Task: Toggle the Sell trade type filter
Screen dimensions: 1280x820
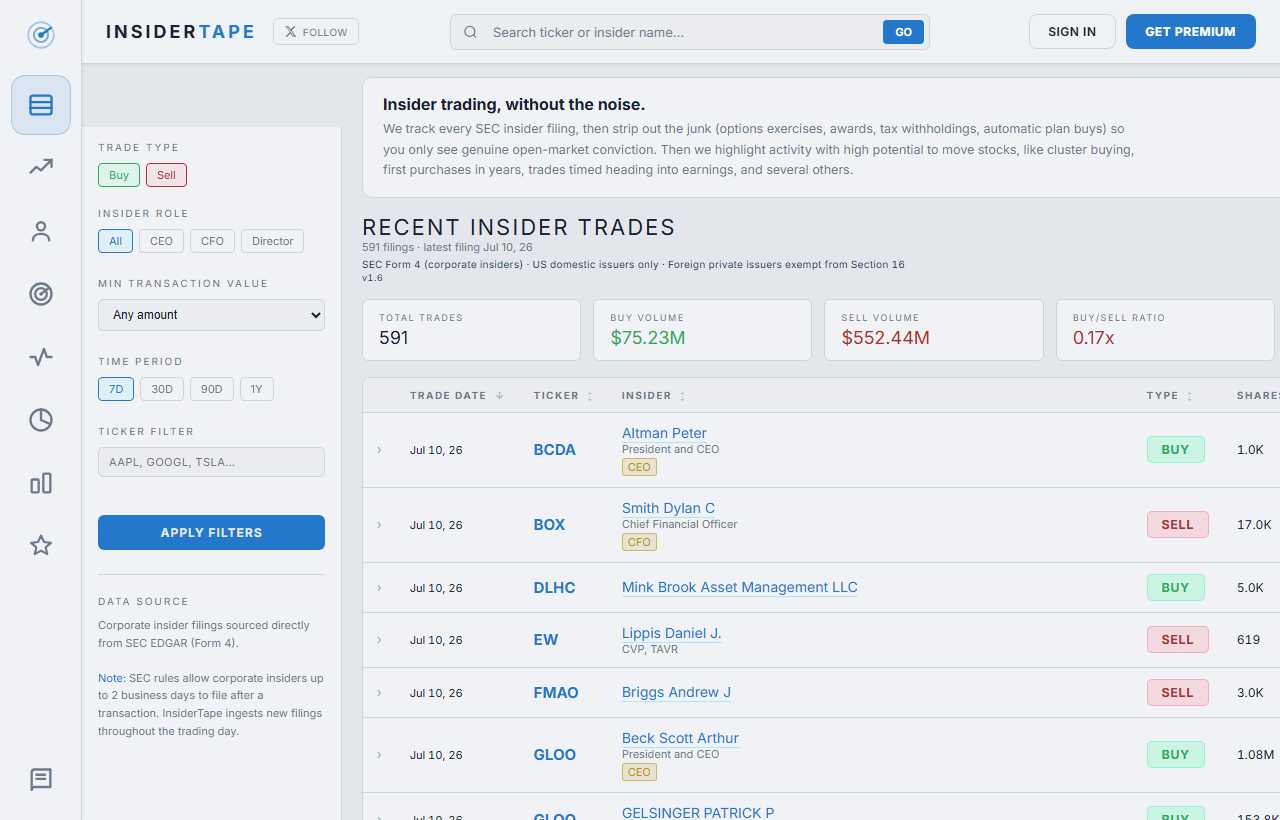Action: (x=166, y=175)
